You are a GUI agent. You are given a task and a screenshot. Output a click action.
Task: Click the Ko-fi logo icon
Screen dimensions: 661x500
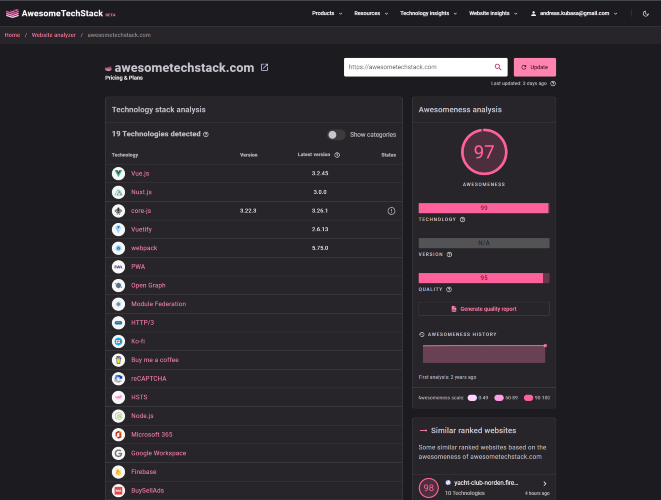[118, 341]
